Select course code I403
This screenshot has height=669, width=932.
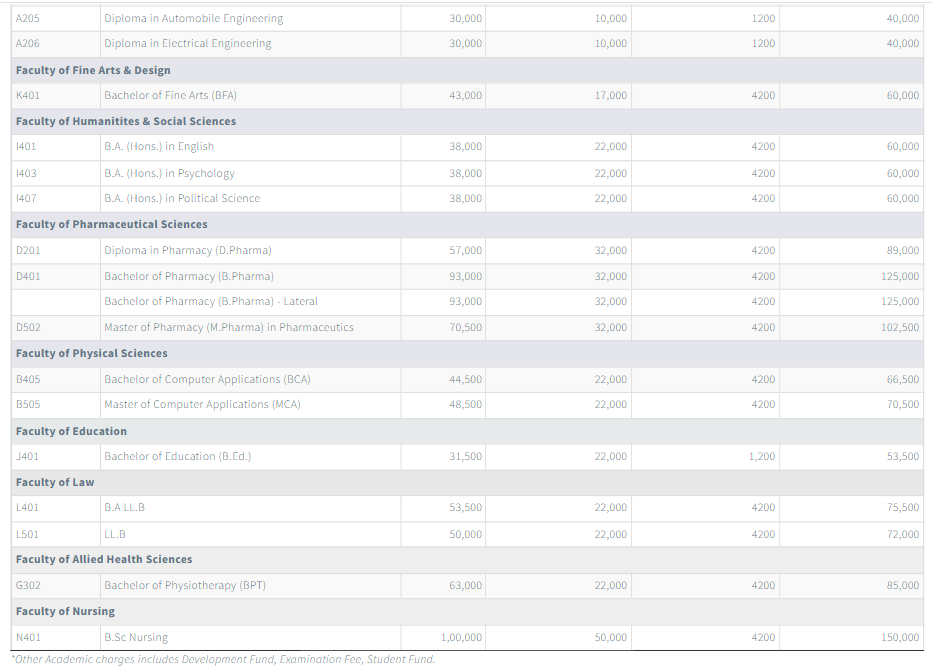point(26,173)
